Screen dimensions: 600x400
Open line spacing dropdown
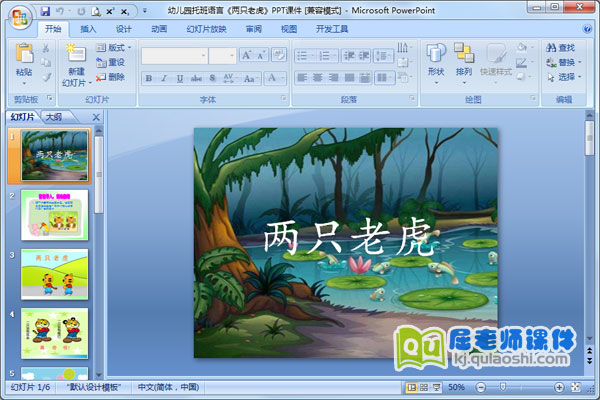pyautogui.click(x=383, y=56)
